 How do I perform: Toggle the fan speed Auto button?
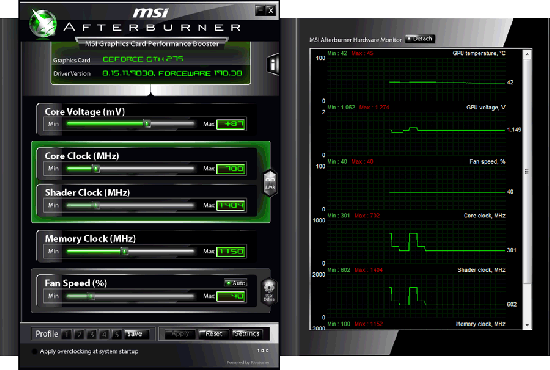[x=236, y=283]
